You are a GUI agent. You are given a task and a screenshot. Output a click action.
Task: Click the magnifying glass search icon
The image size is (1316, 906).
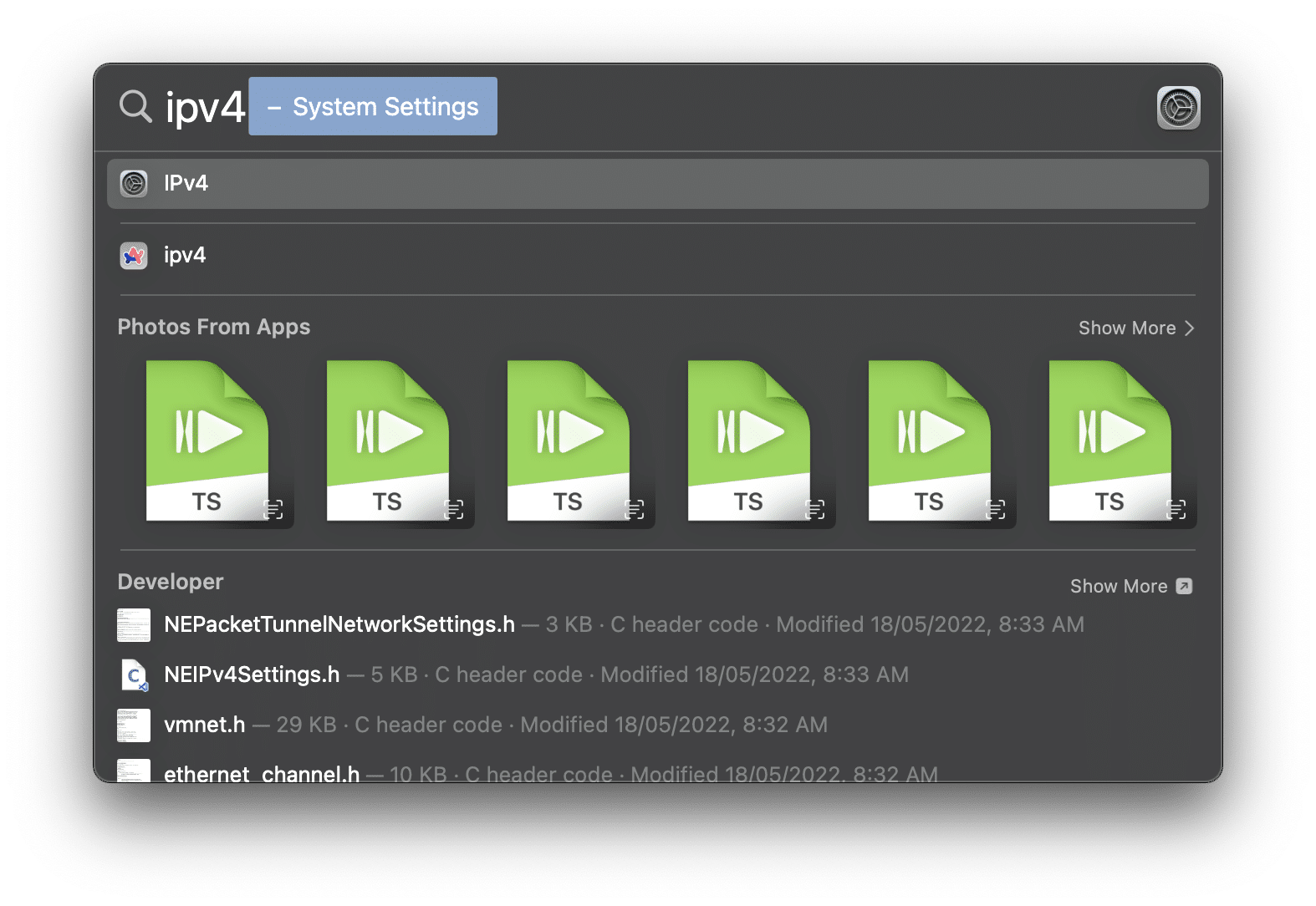click(x=135, y=107)
